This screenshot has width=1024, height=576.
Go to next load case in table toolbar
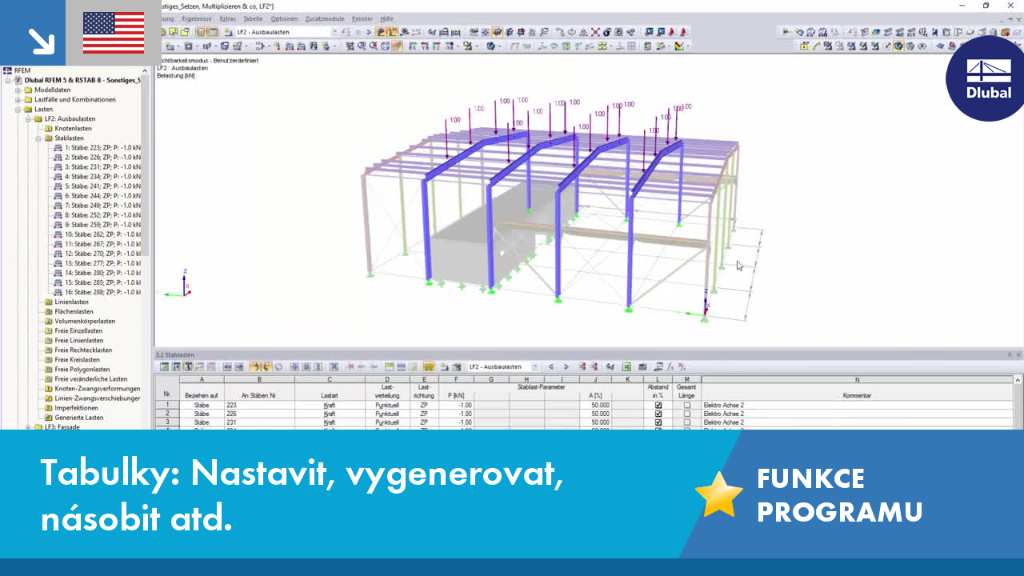pos(566,367)
